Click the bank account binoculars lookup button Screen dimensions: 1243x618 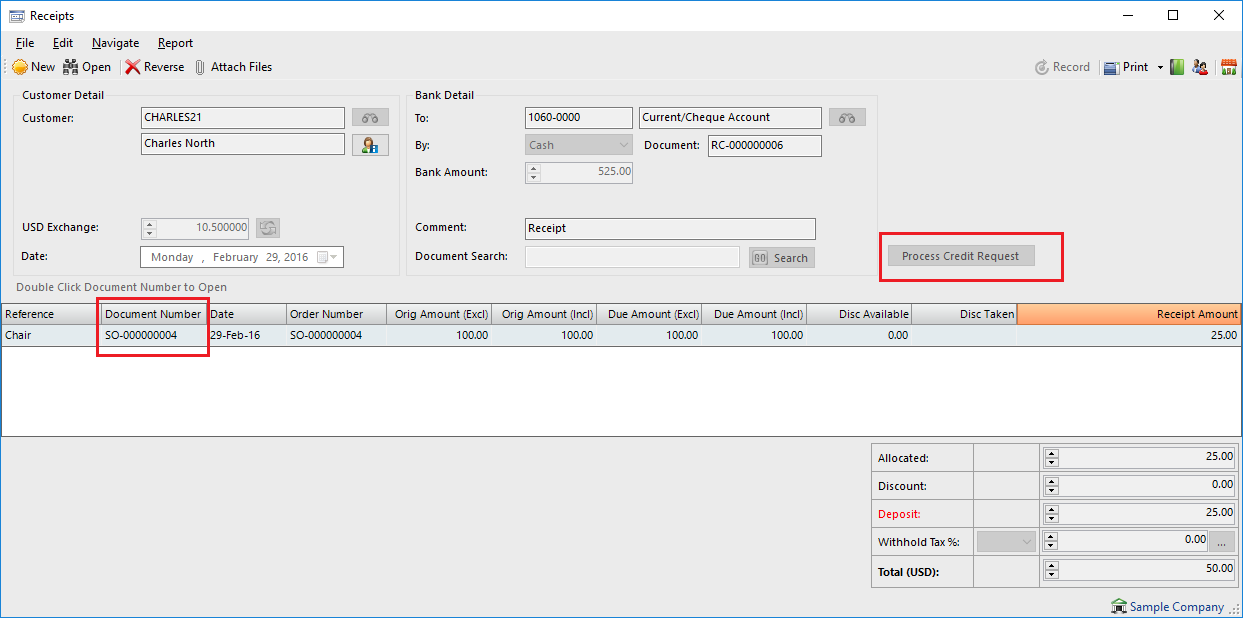coord(847,118)
